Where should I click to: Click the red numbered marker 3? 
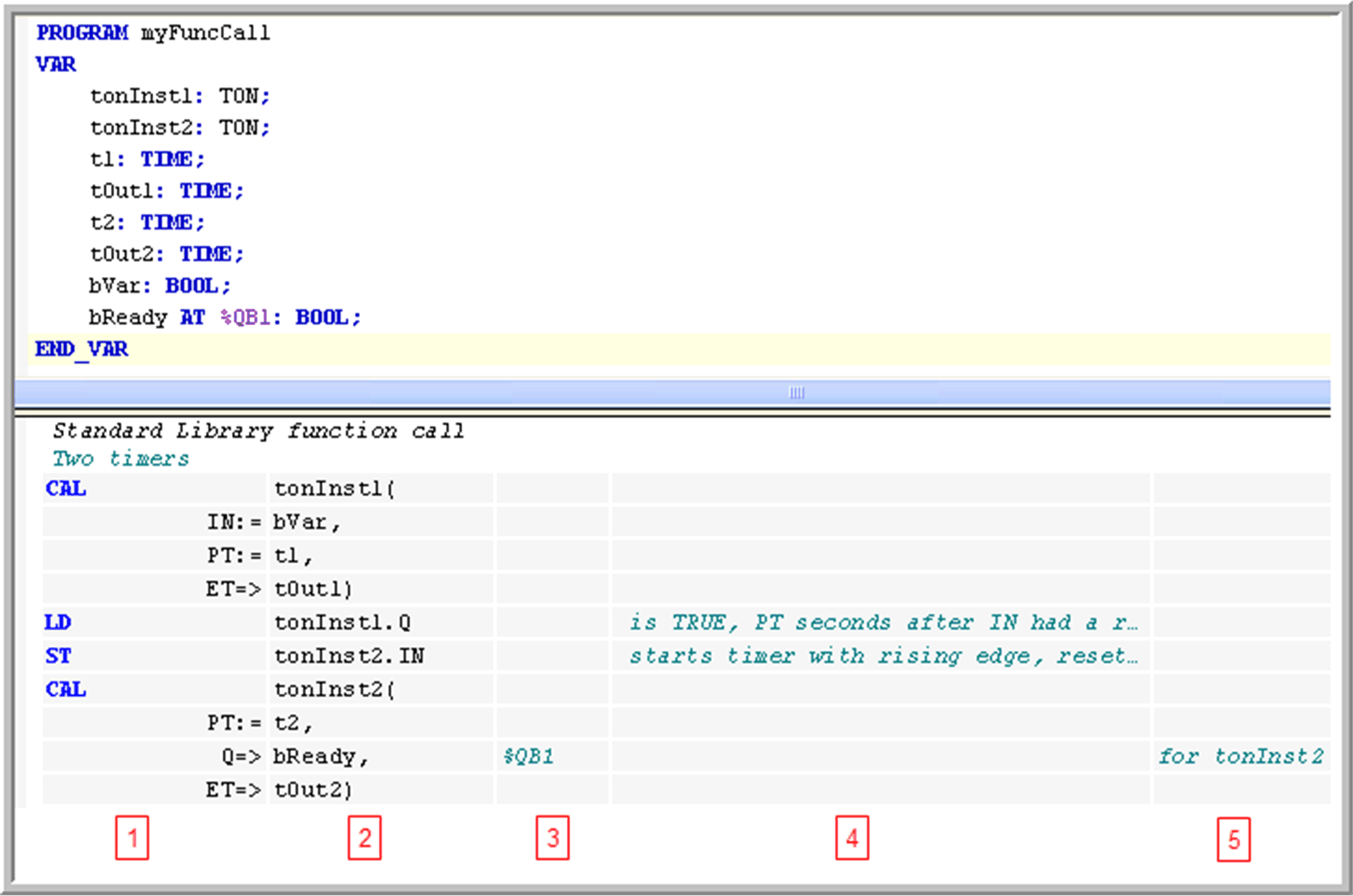coord(552,838)
